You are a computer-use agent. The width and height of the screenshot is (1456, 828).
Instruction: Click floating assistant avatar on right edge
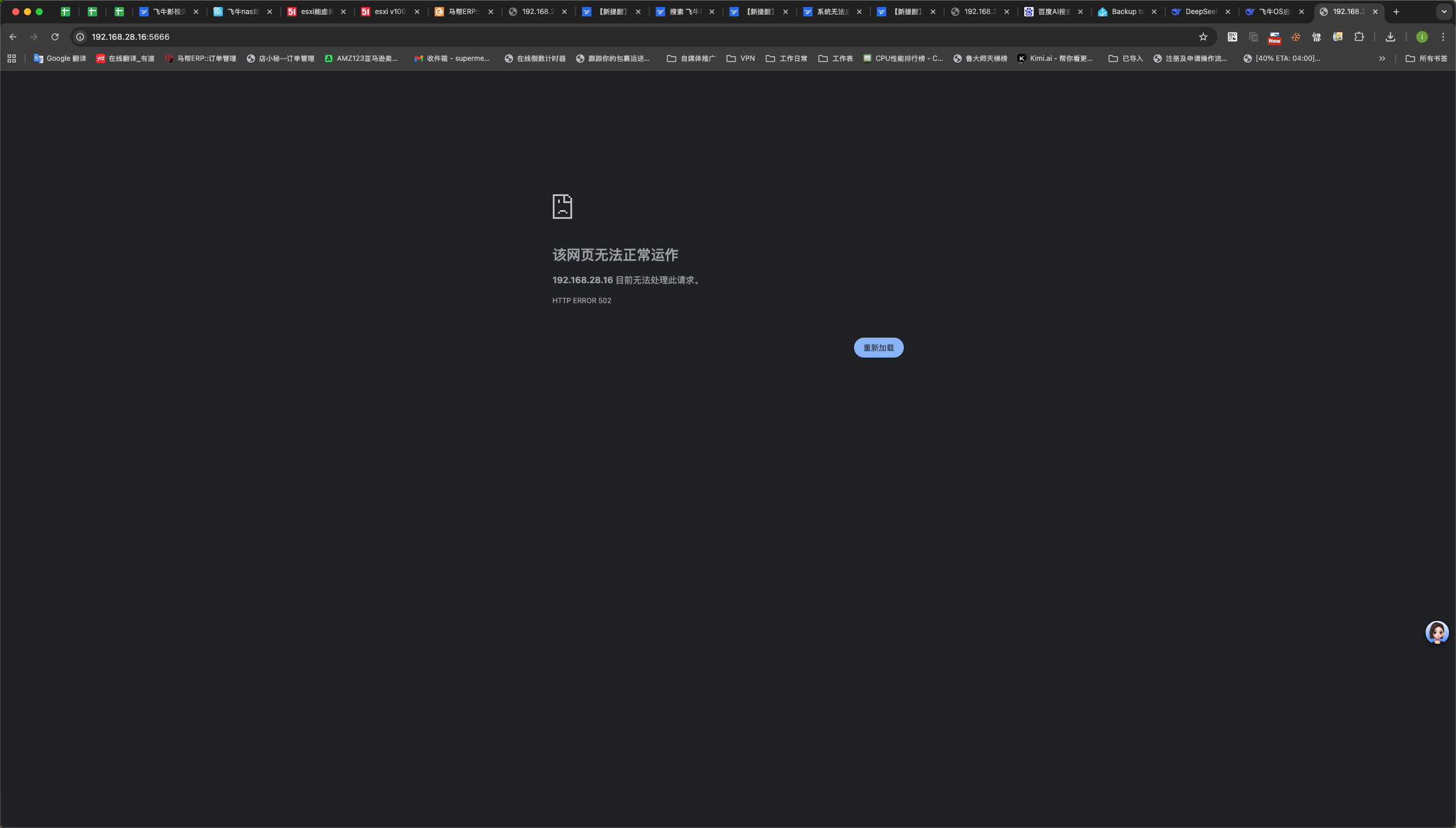coord(1437,633)
